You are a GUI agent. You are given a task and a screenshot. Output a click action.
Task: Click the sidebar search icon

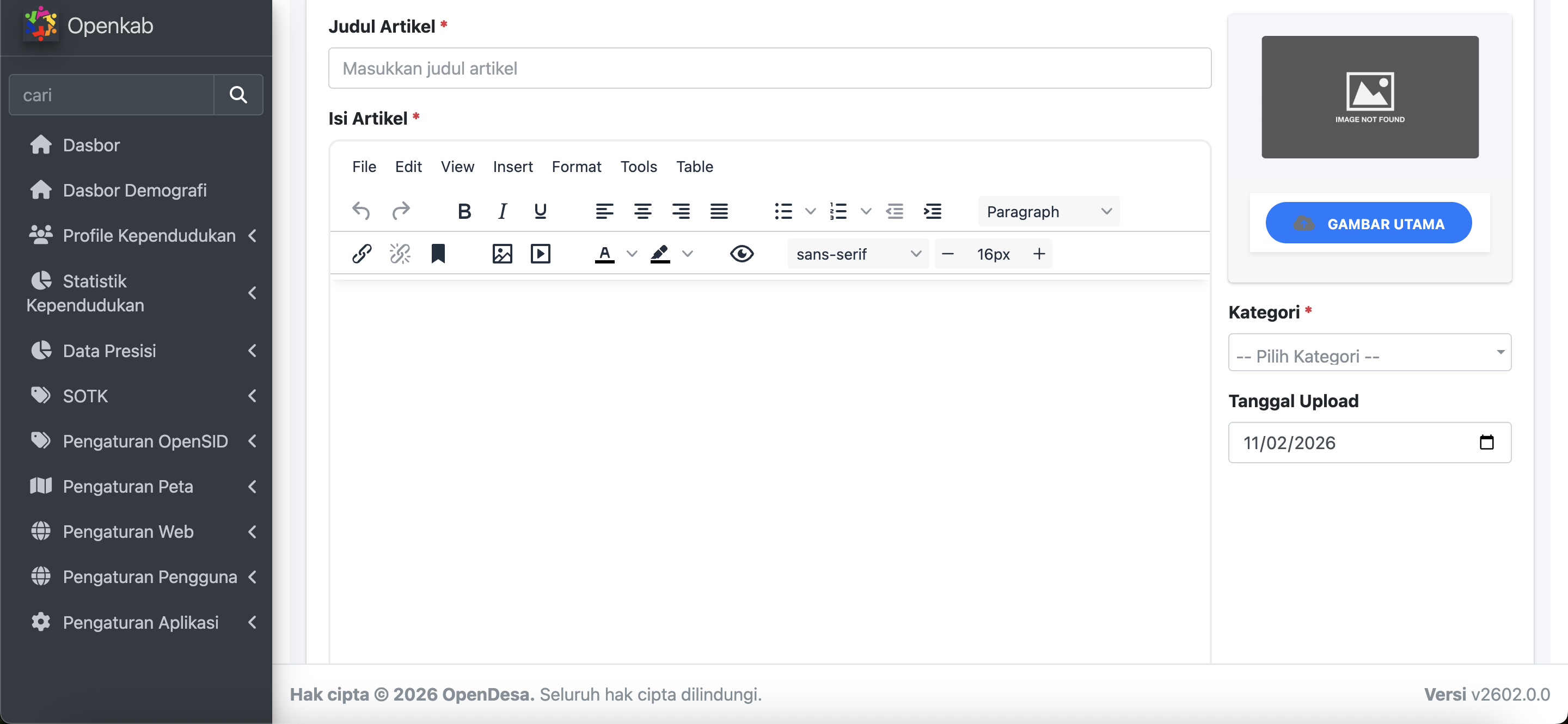(238, 95)
